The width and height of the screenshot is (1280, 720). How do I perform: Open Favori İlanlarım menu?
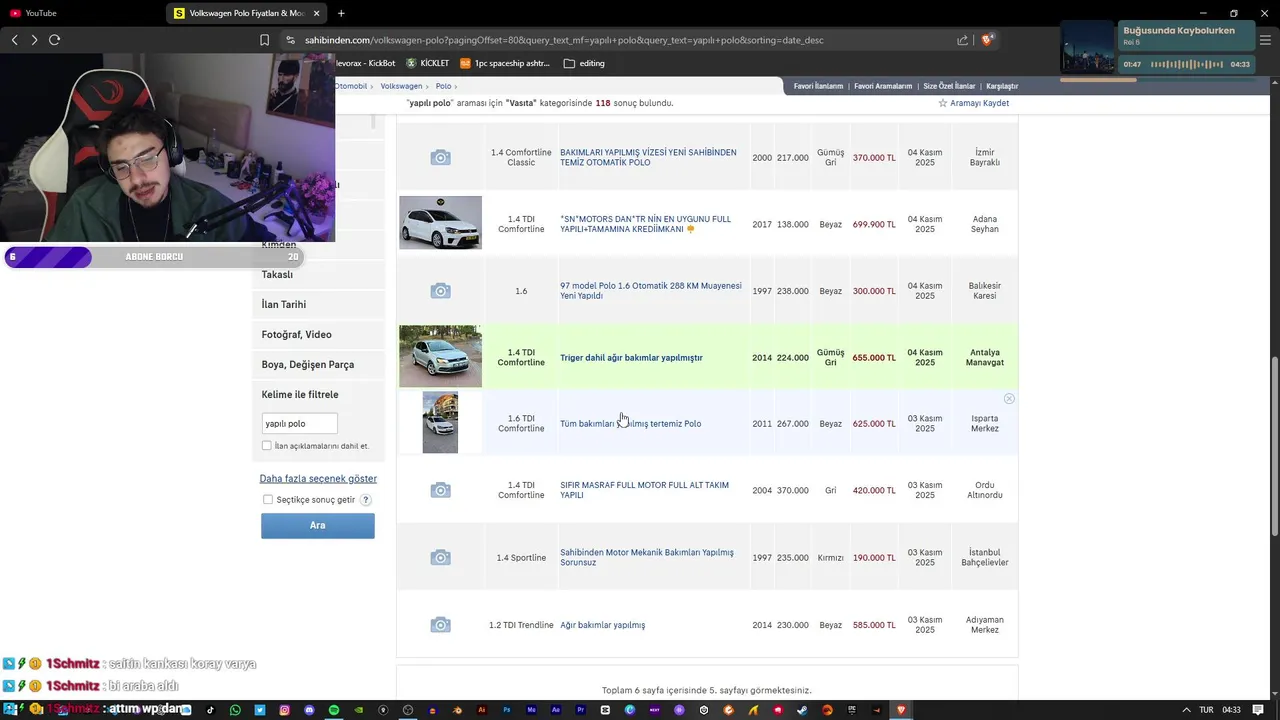click(818, 86)
